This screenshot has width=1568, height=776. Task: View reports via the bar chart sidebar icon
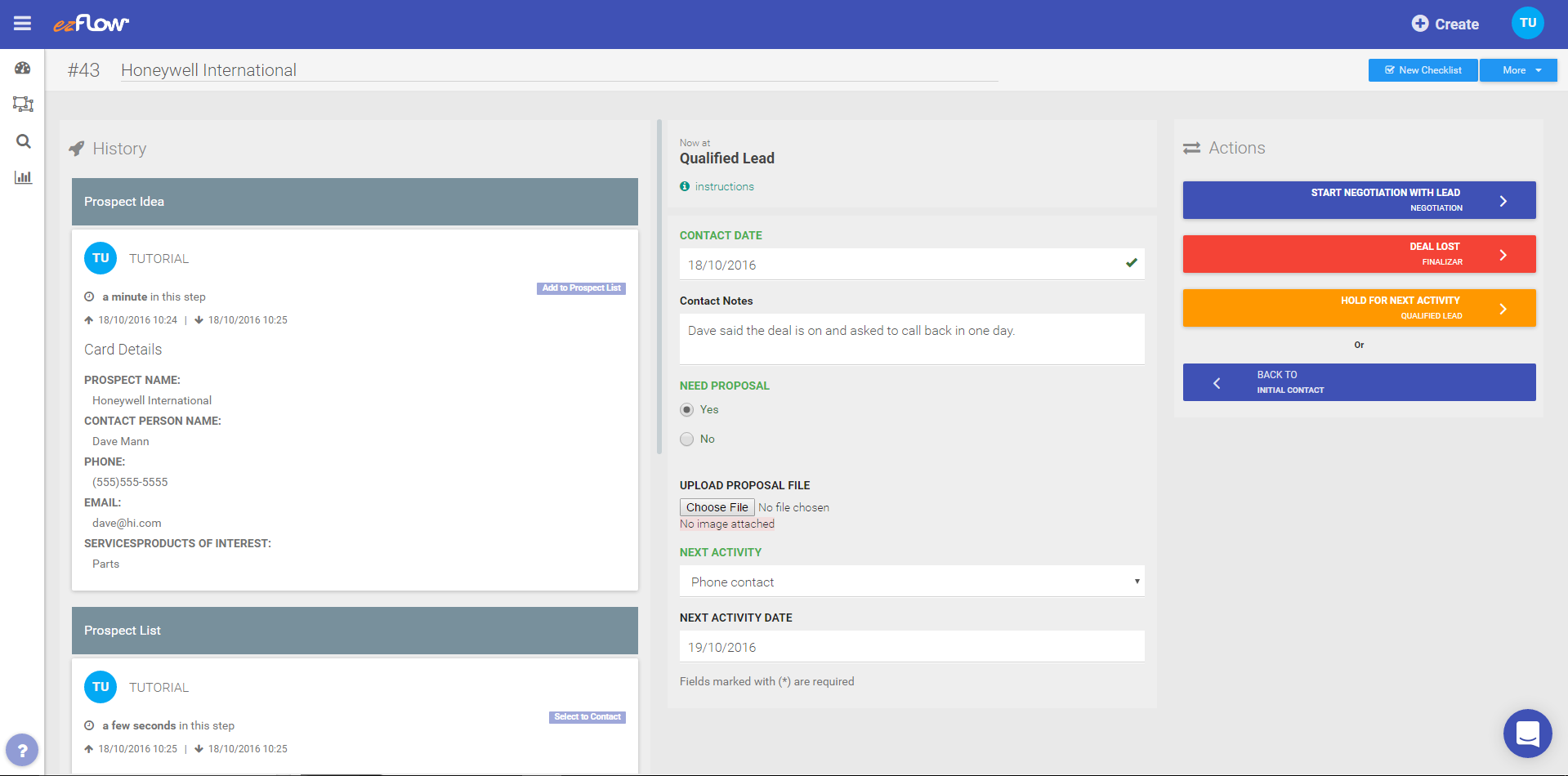point(23,176)
